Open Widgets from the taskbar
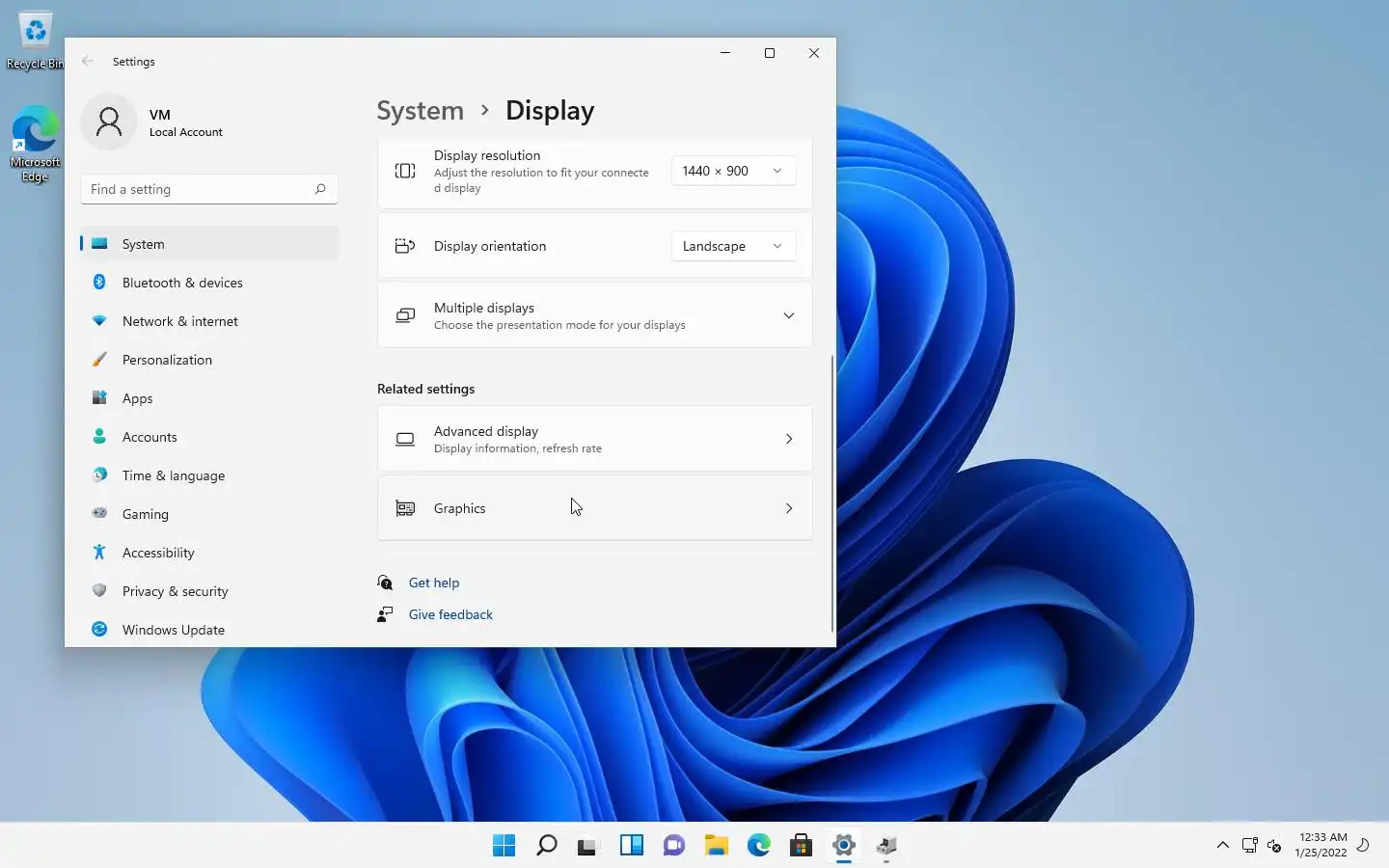Image resolution: width=1389 pixels, height=868 pixels. (631, 846)
